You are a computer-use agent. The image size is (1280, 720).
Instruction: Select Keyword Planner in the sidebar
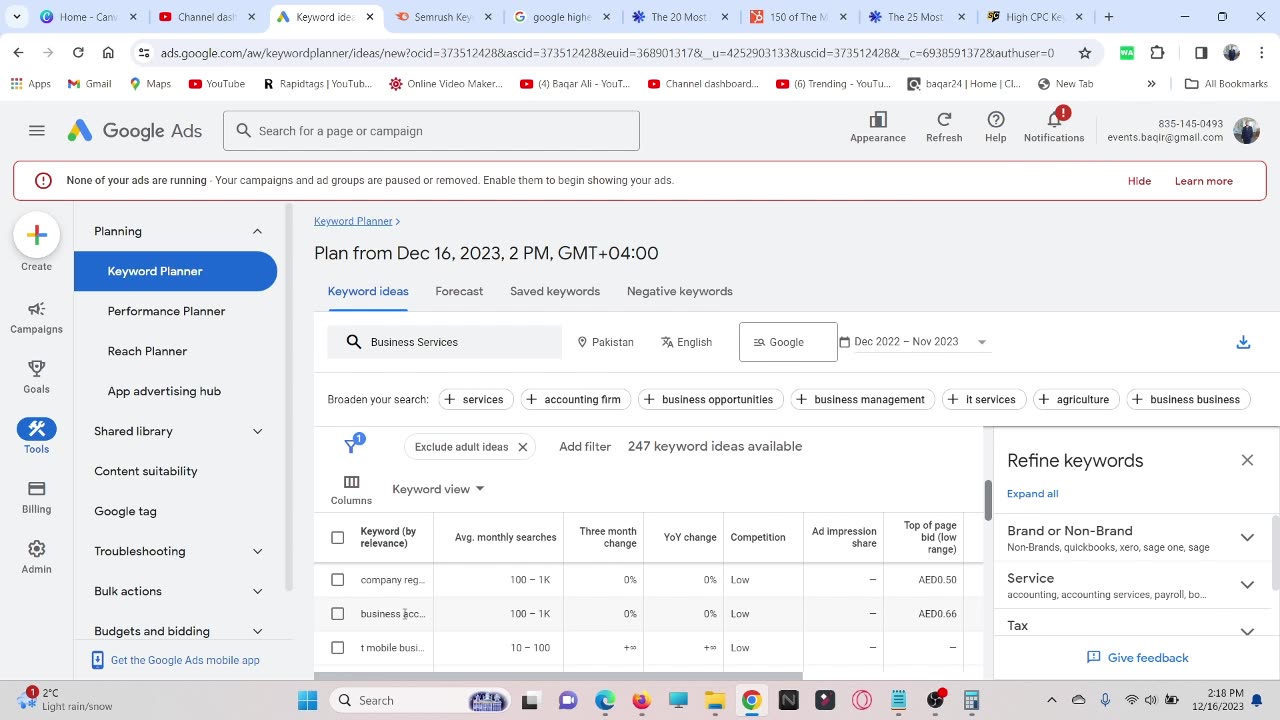pos(175,271)
